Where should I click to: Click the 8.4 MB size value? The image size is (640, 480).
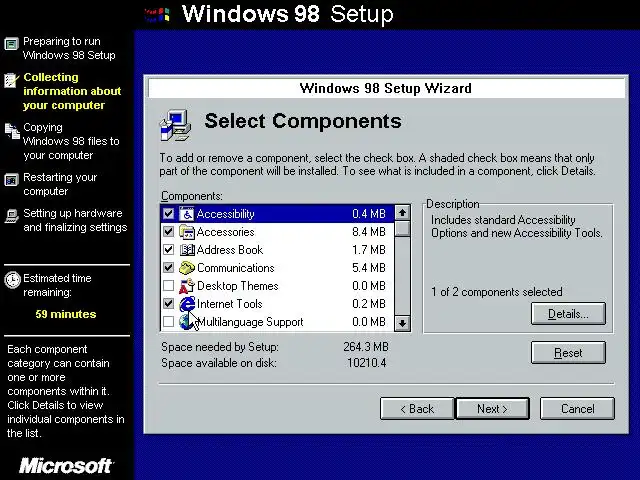369,232
